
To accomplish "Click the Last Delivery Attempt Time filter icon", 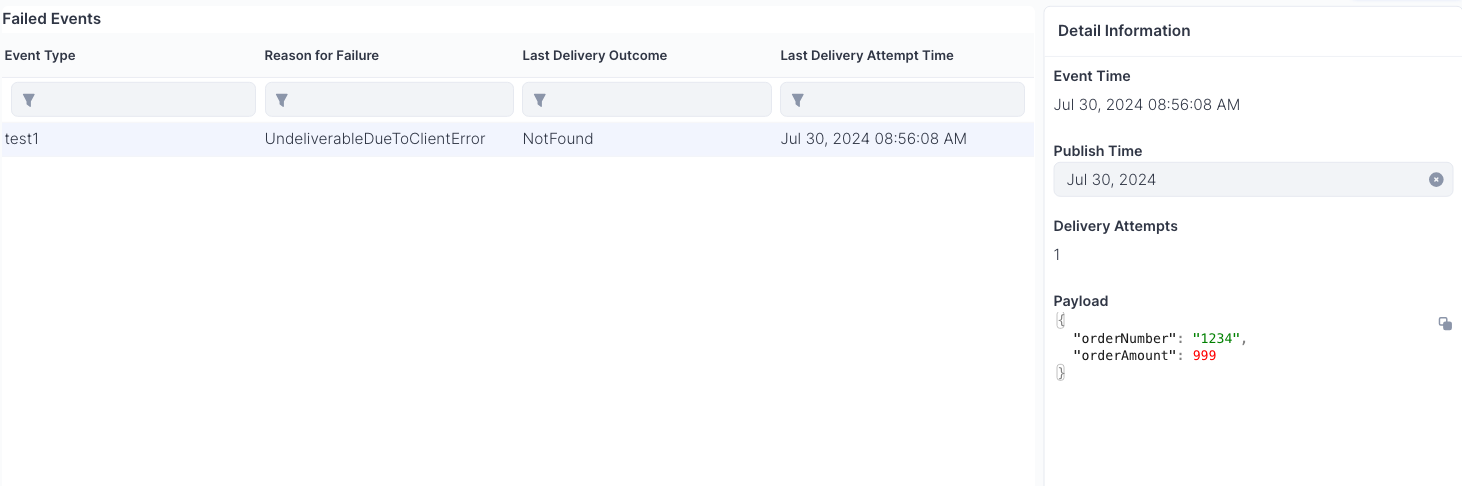I will pos(798,100).
